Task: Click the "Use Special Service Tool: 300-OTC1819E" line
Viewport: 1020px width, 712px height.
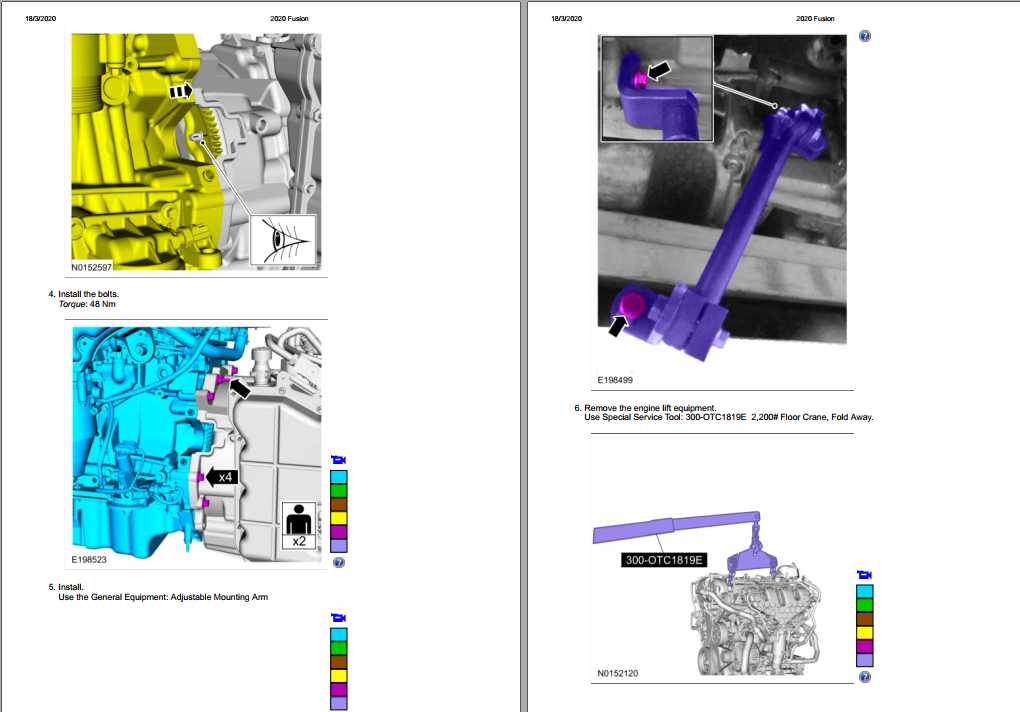Action: pyautogui.click(x=729, y=417)
